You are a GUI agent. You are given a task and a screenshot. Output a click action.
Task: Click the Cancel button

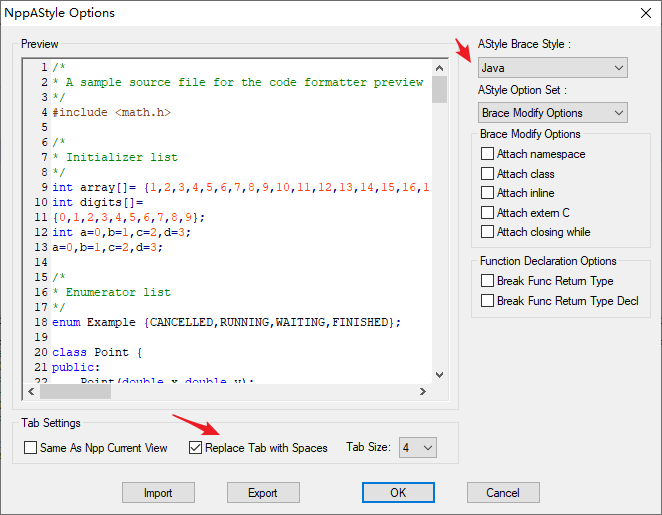[x=503, y=493]
